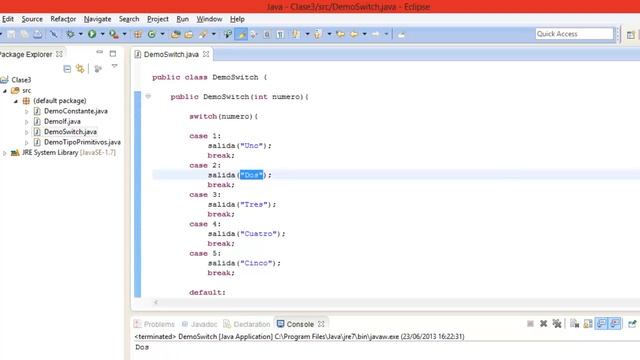
Task: Close the DemoSwitch.java editor tab
Action: [x=206, y=54]
